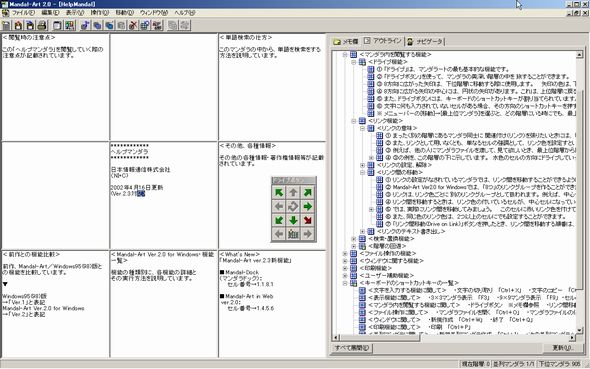Click the 更新 button

point(563,348)
